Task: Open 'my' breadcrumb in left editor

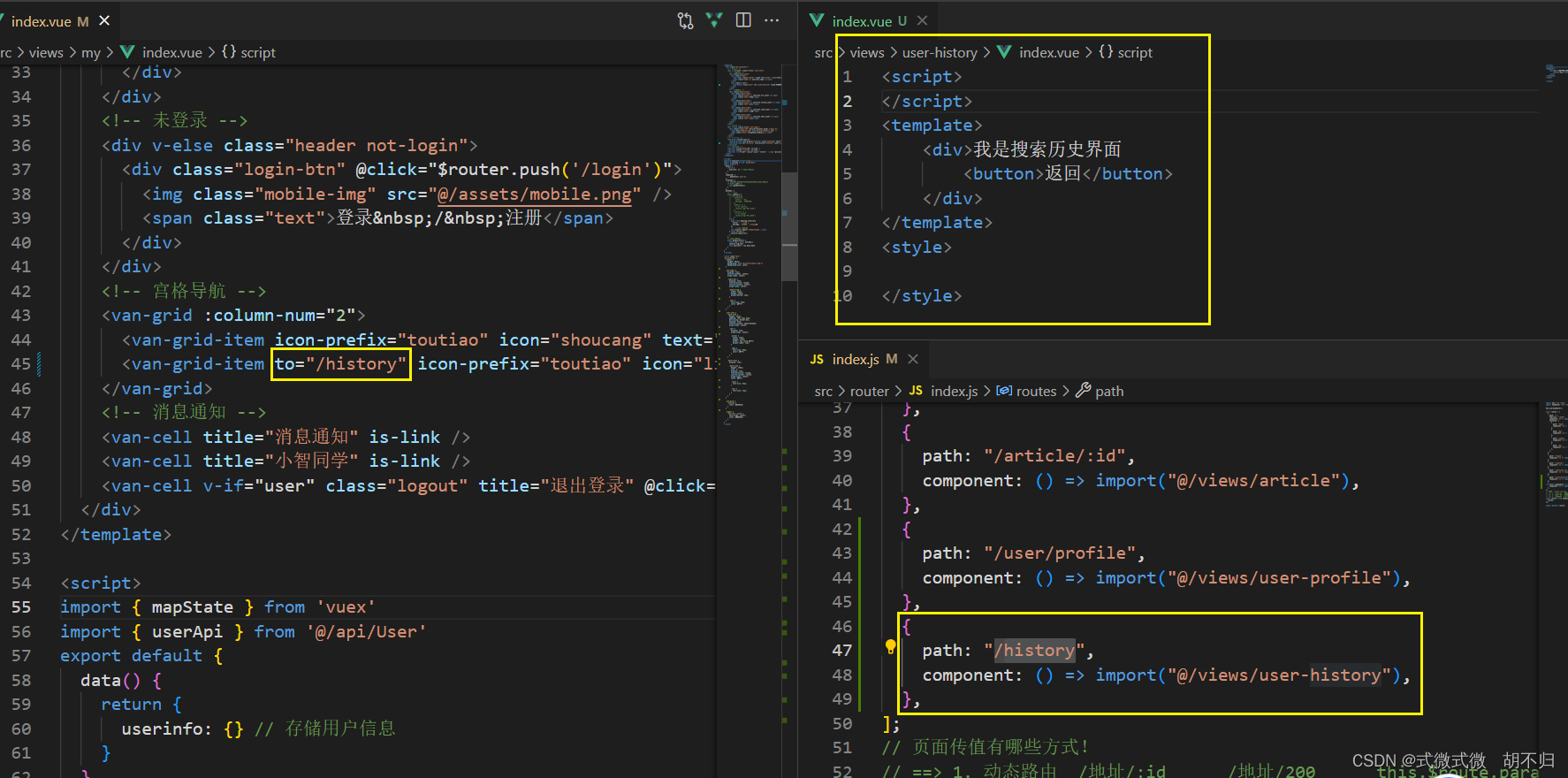Action: tap(91, 52)
